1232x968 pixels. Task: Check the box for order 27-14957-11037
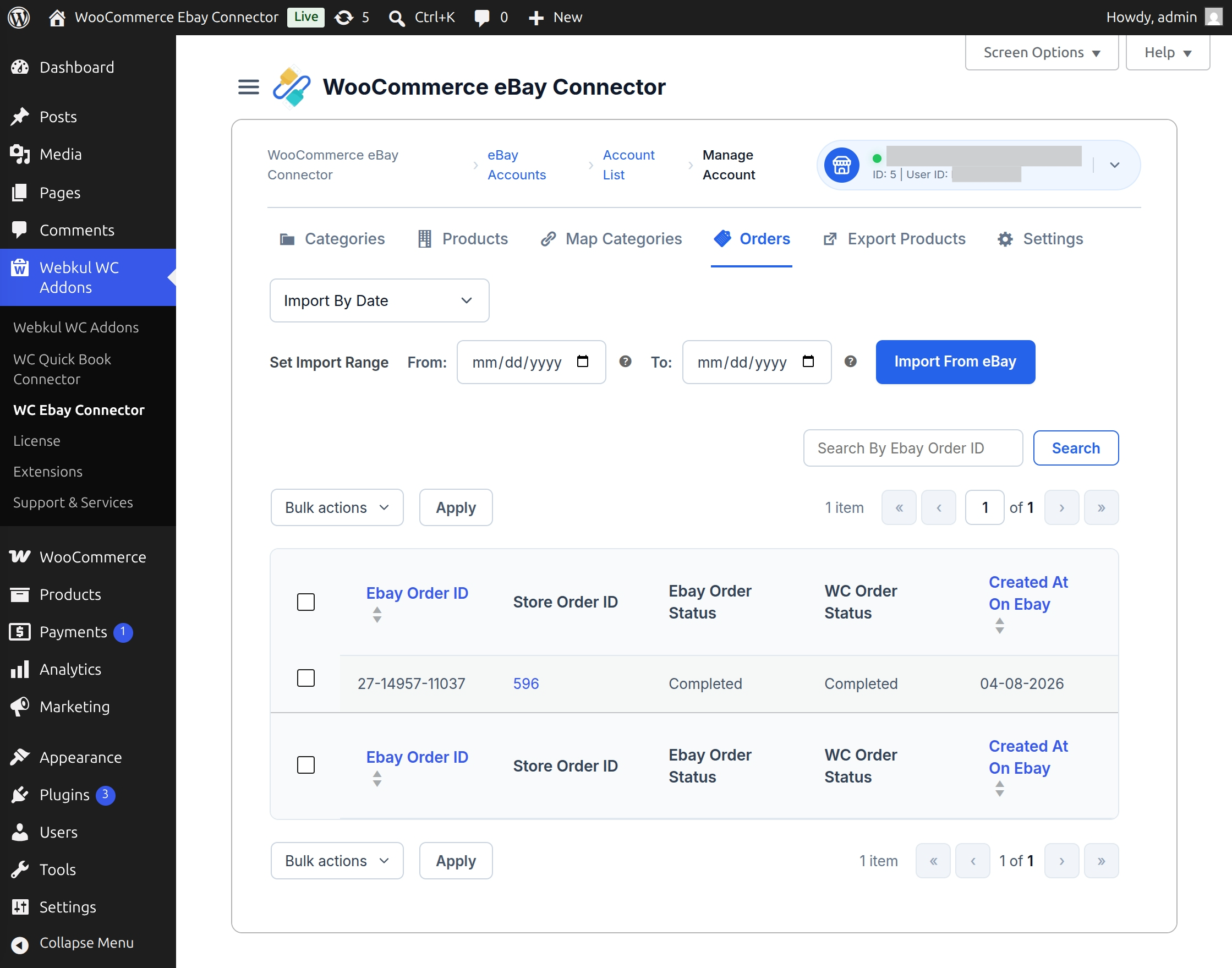[x=306, y=678]
